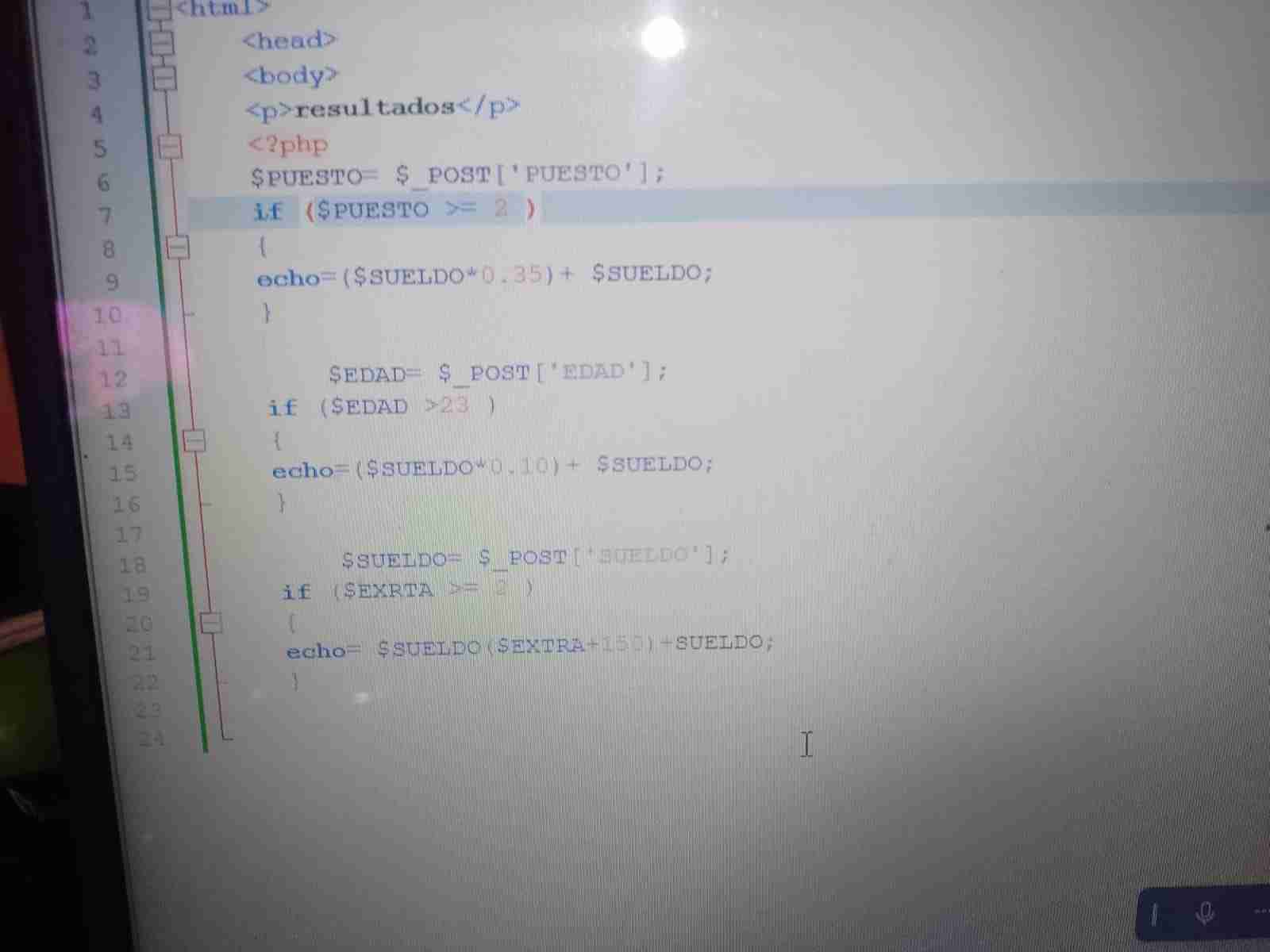Click the echo=($SUELDO*0.35)+ $SUELDO; line

(x=485, y=276)
